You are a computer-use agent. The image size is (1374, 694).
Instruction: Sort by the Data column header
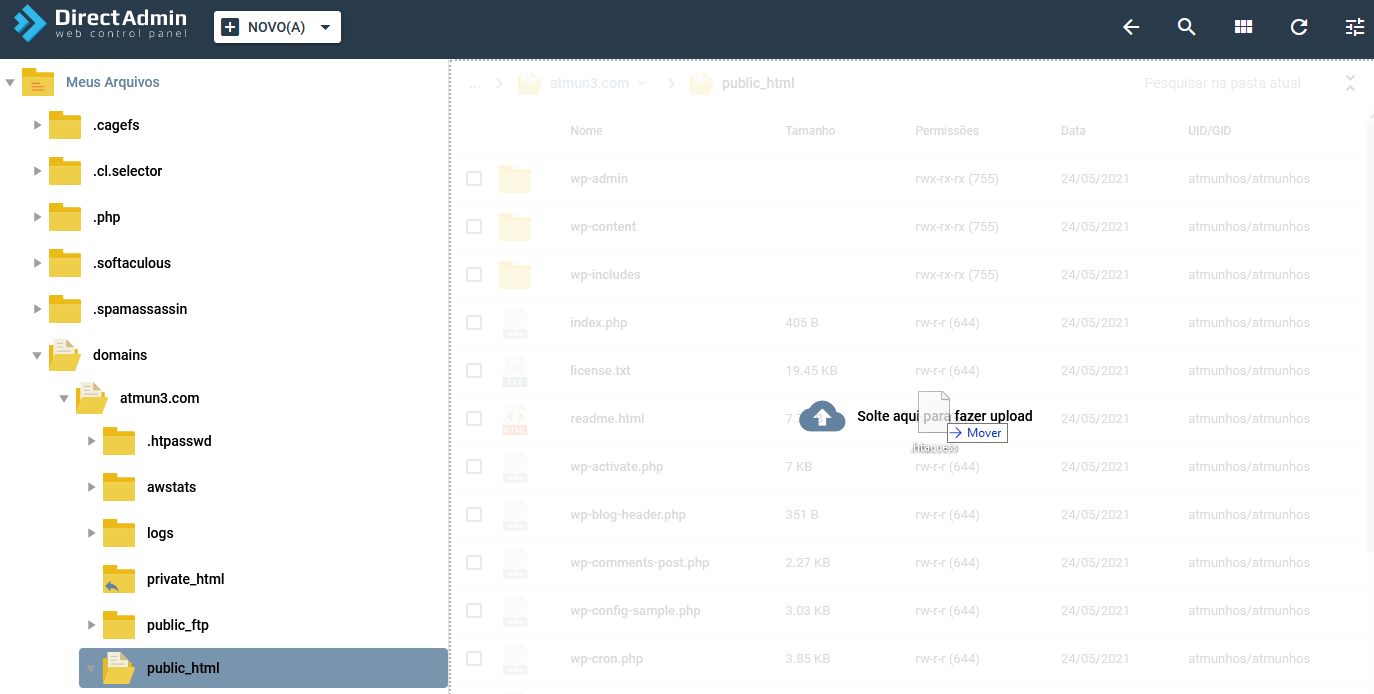(1073, 131)
